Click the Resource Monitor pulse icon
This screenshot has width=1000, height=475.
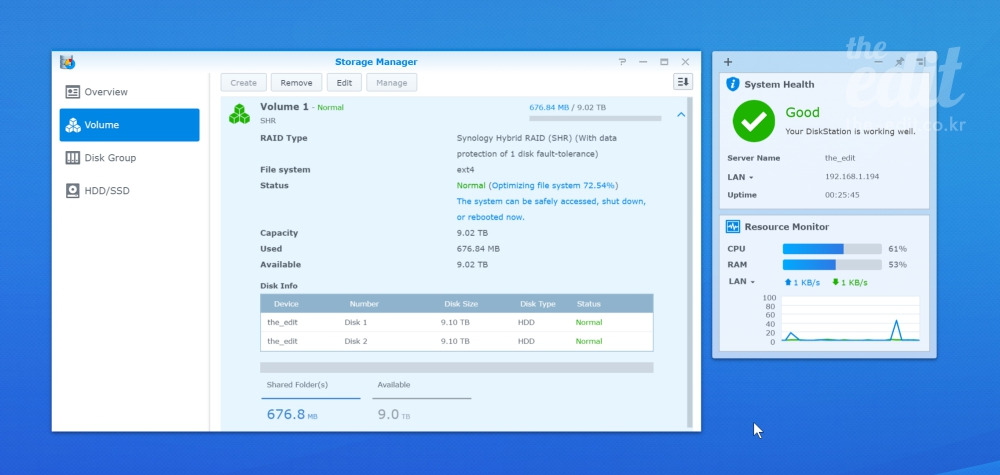pos(733,226)
